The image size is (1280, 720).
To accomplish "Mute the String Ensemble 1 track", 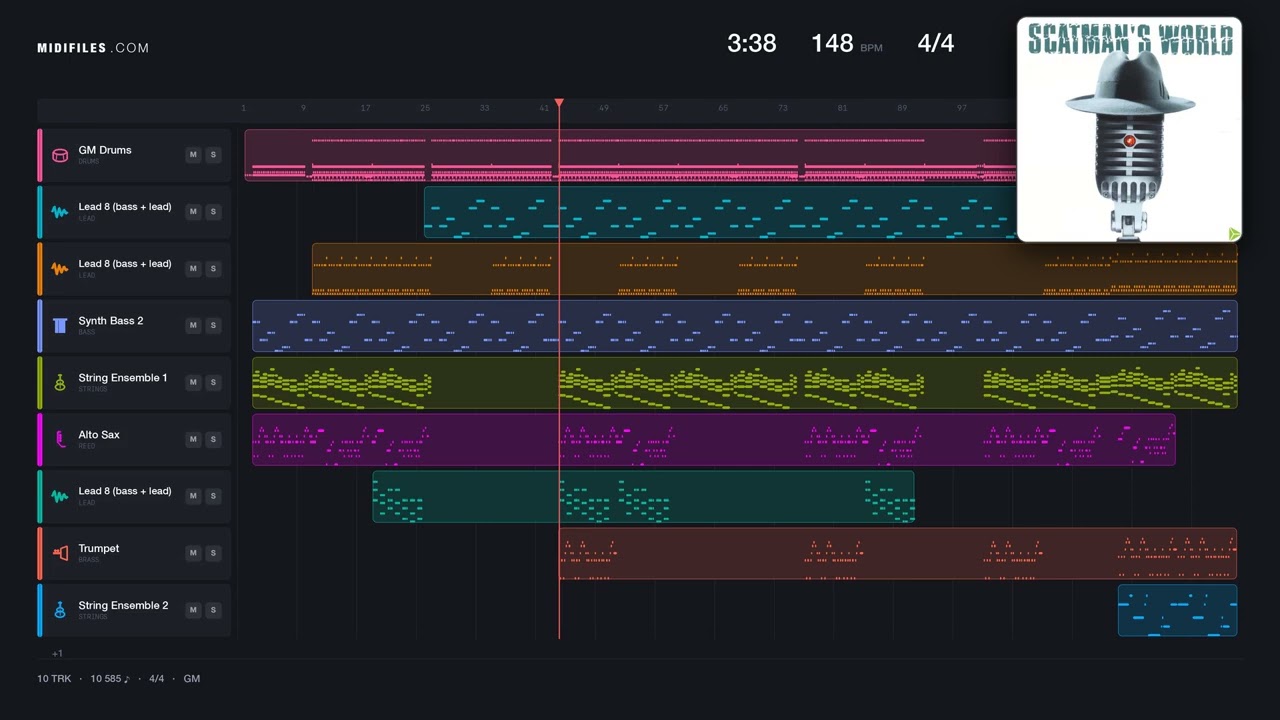I will pos(193,382).
